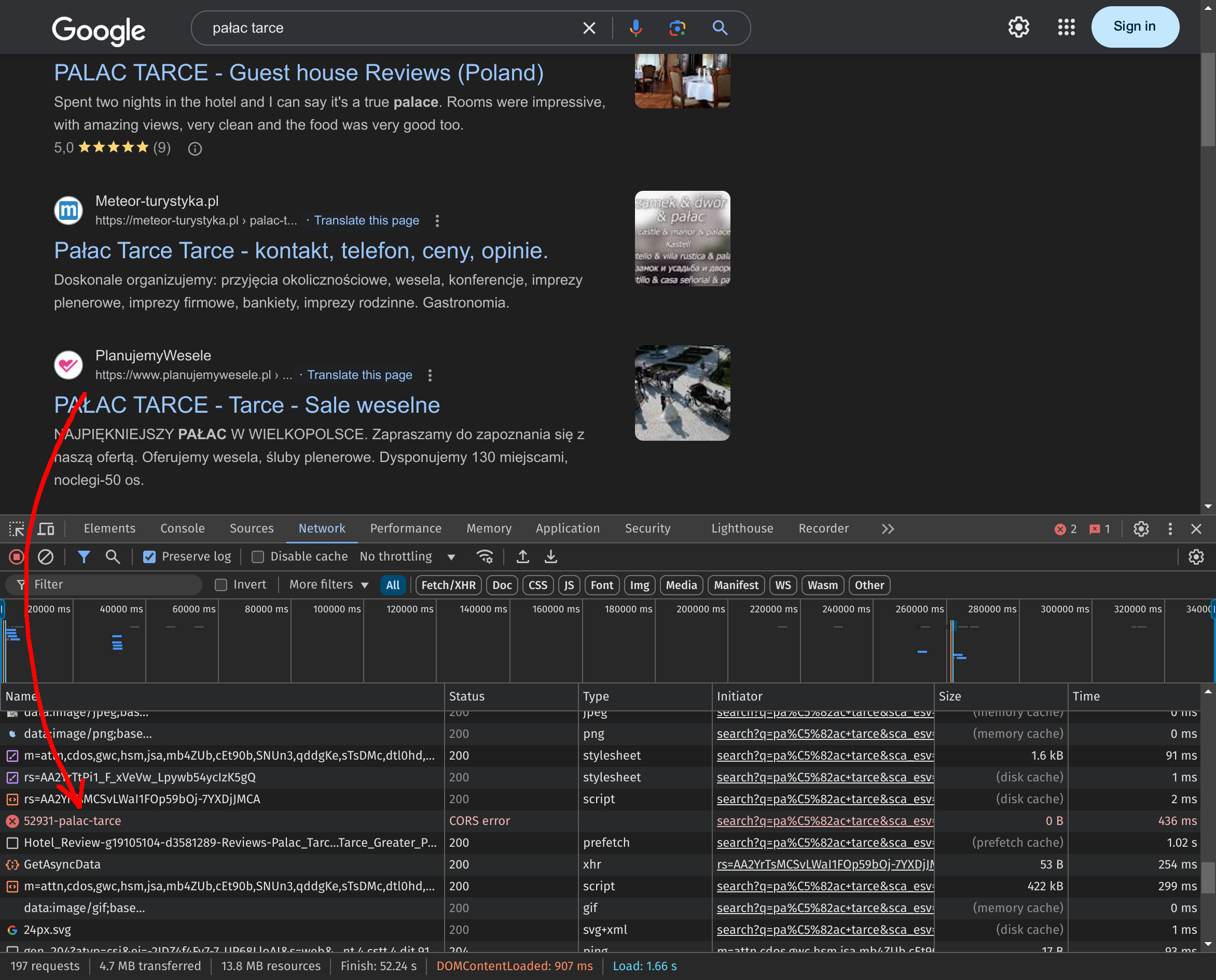The height and width of the screenshot is (980, 1216).
Task: Toggle the network filter funnel icon
Action: pos(84,556)
